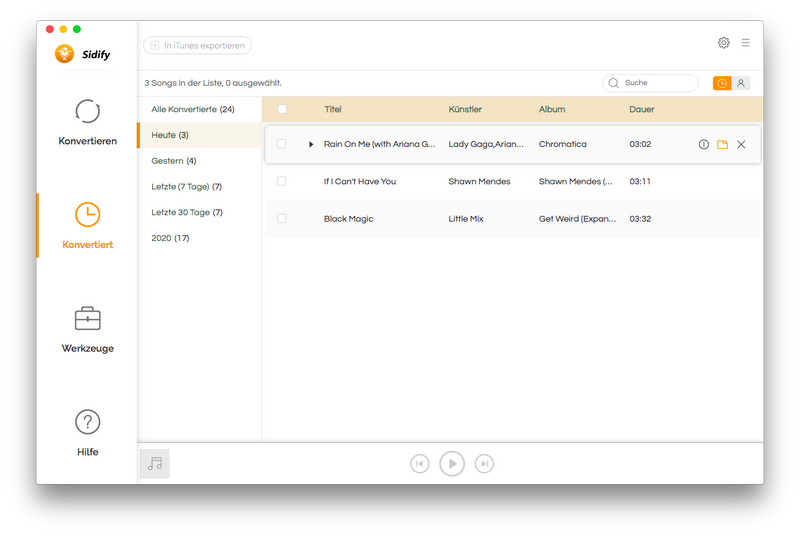This screenshot has width=800, height=536.
Task: Select Letzte (7 Tage) filter
Action: pos(199,187)
